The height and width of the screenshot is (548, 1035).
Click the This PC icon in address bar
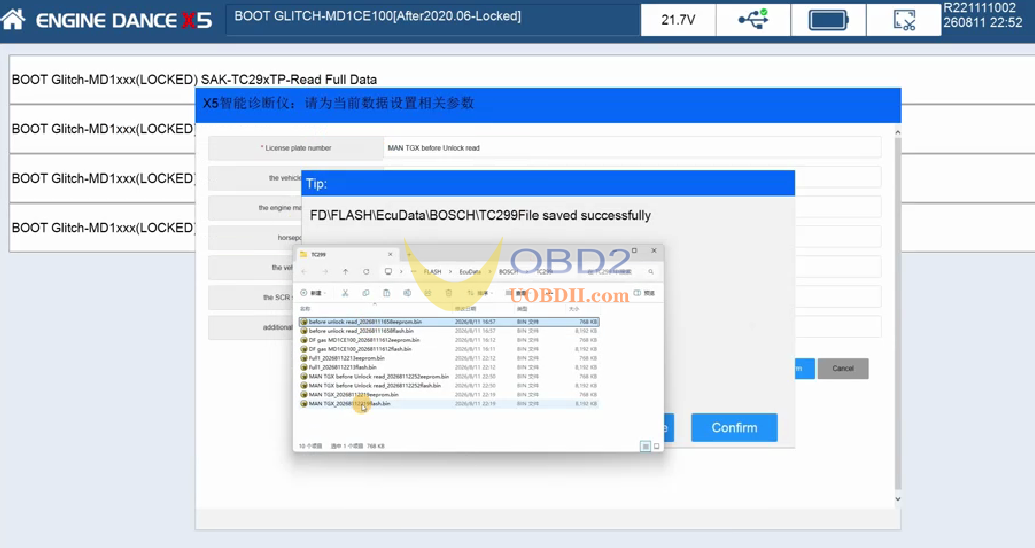pyautogui.click(x=388, y=272)
